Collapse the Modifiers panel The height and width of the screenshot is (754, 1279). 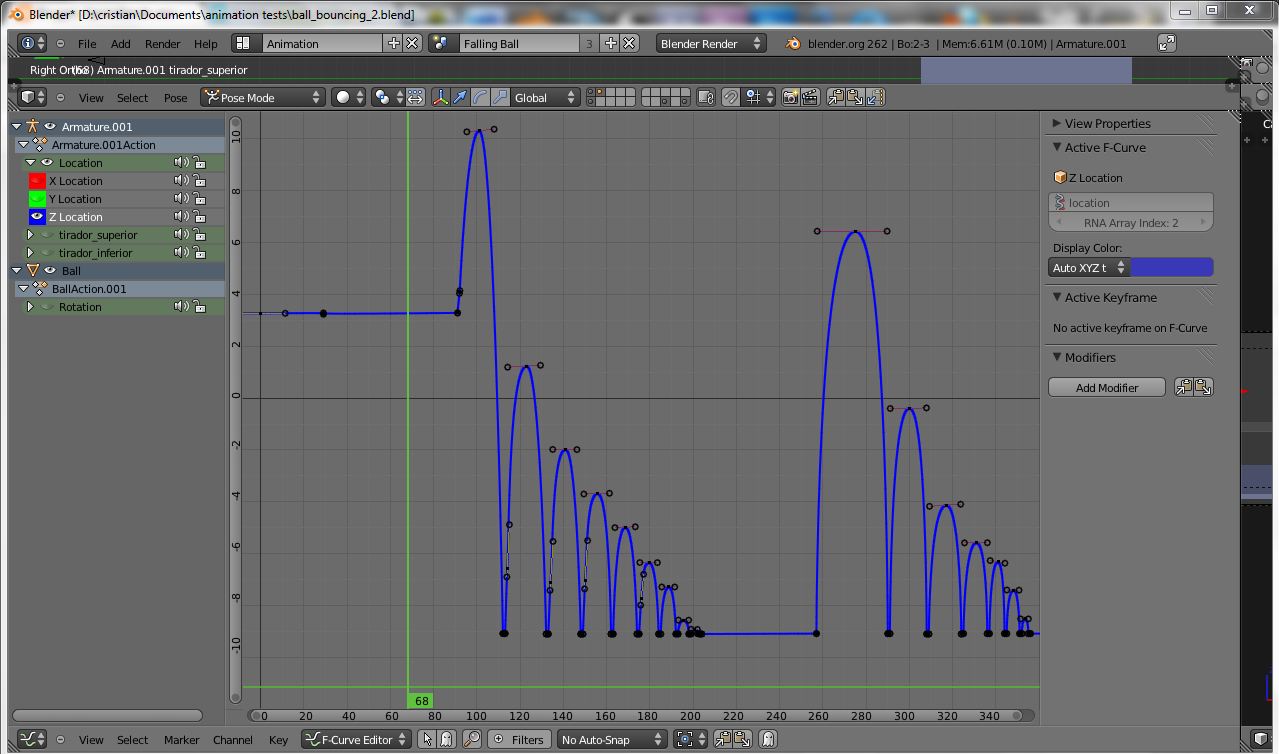tap(1056, 357)
